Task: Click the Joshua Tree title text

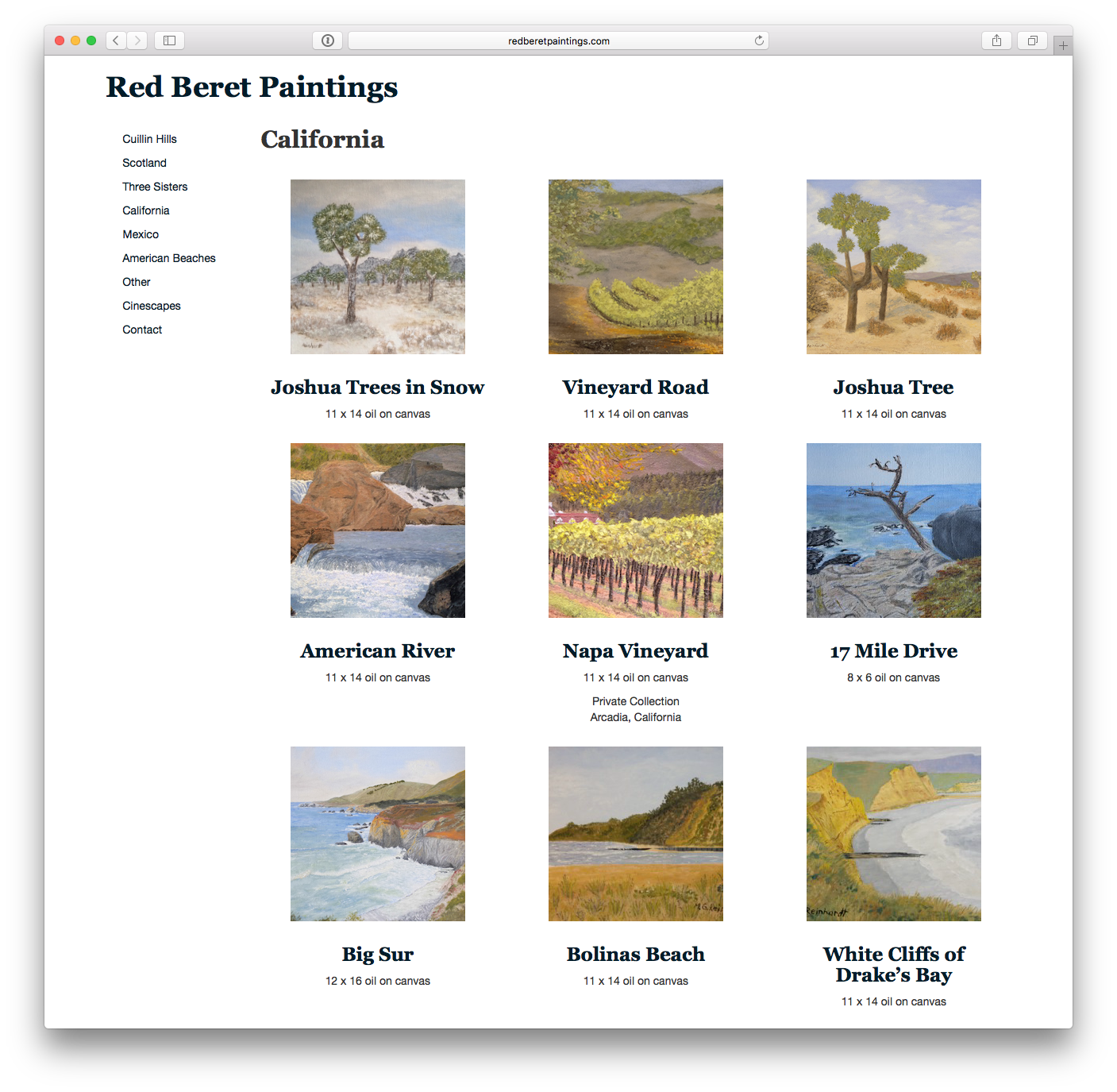Action: click(x=894, y=388)
